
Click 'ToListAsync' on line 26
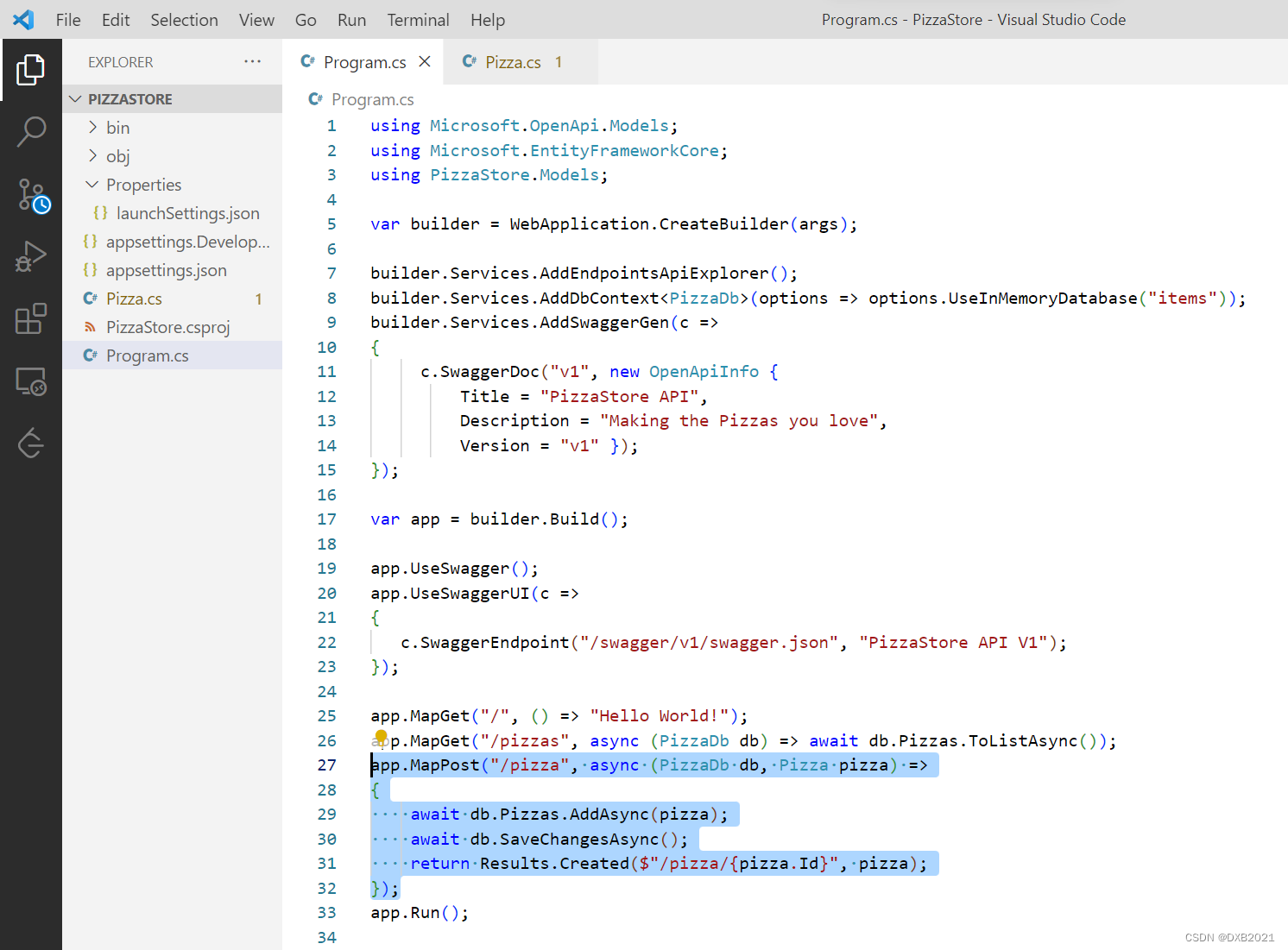[1023, 741]
